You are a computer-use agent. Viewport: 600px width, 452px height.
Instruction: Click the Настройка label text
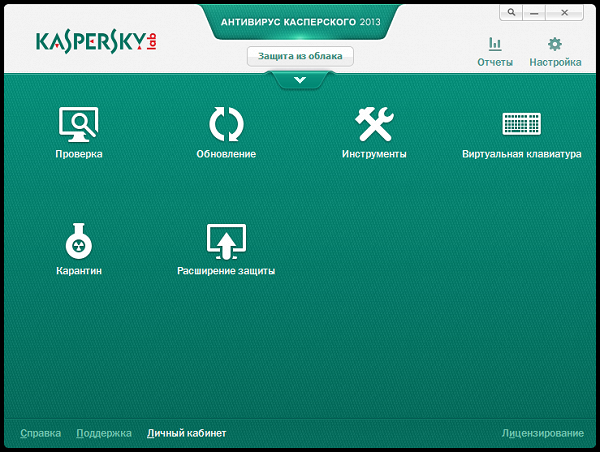coord(555,62)
